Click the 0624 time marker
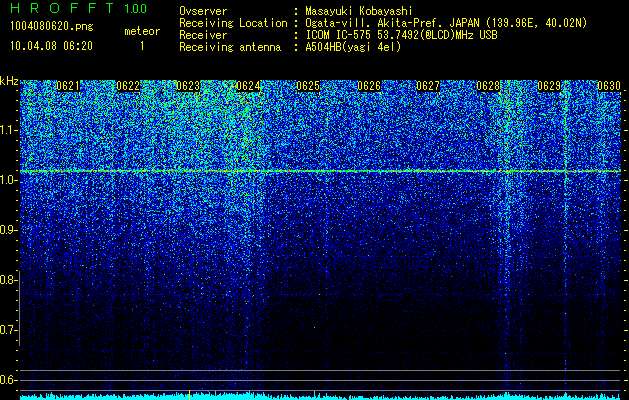 tap(248, 86)
